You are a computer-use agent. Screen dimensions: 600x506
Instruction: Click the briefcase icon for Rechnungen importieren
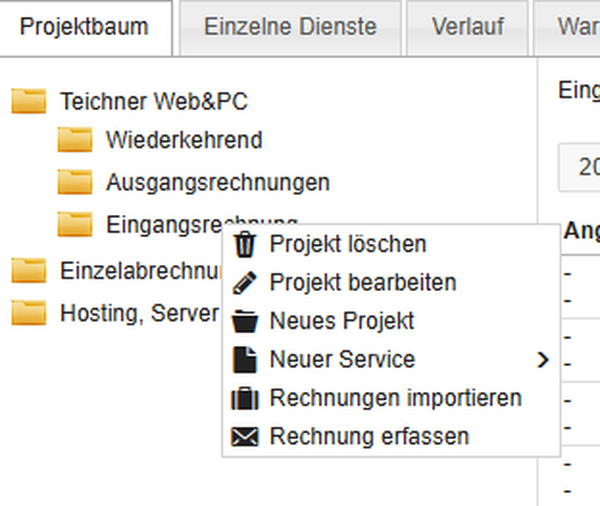tap(244, 398)
